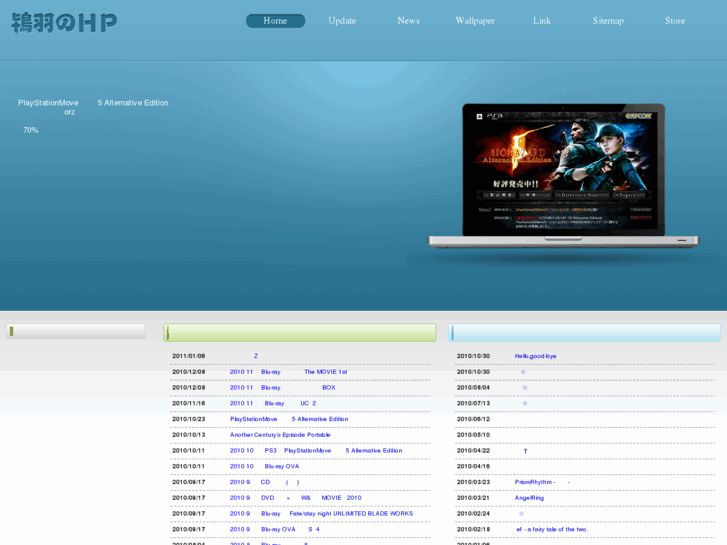
Task: Click the dagger link dated 2010/04/22
Action: pos(525,450)
